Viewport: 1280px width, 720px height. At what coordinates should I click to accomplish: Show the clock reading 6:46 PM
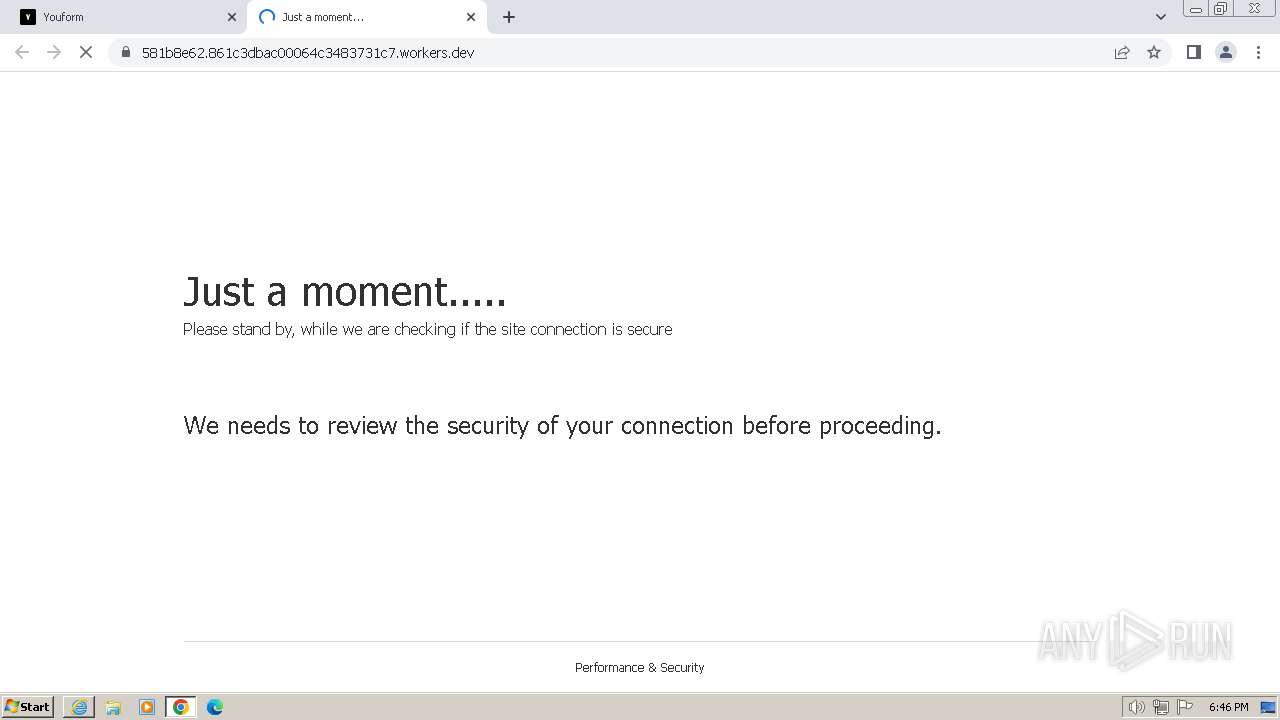coord(1228,707)
